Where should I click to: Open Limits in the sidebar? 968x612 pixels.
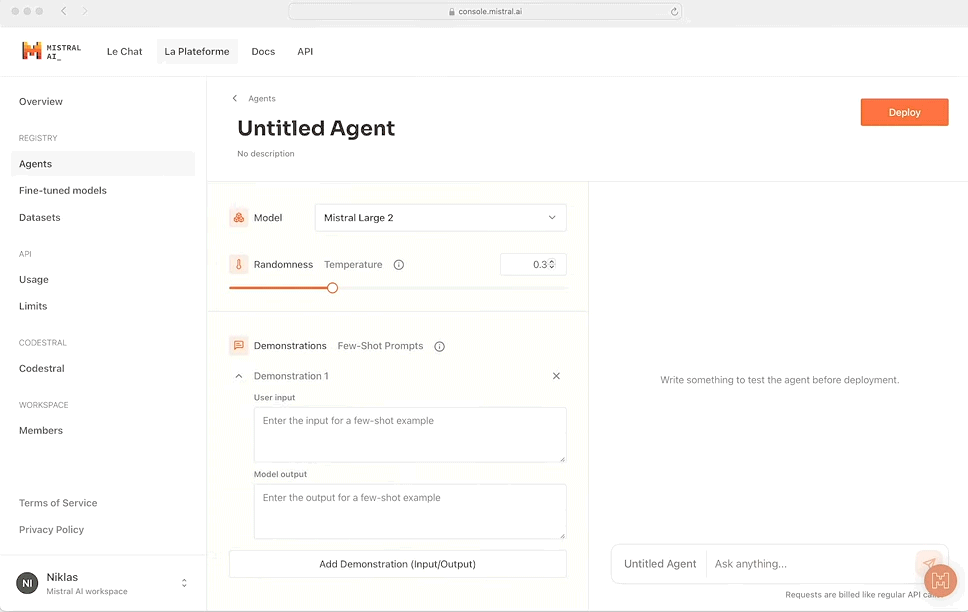(x=33, y=306)
